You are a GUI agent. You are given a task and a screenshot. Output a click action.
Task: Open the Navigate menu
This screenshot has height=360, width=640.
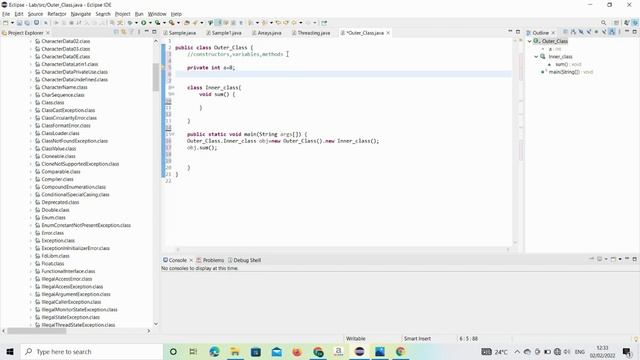coord(81,14)
